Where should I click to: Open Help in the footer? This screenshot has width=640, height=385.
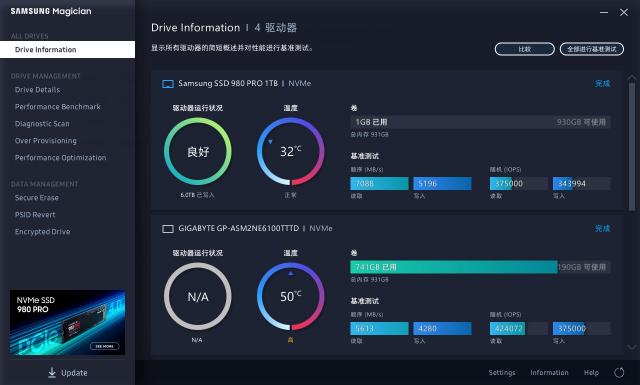tap(591, 372)
